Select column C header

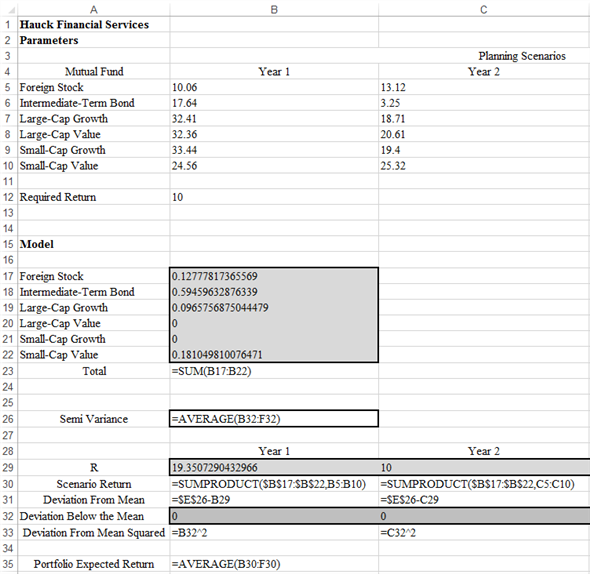[x=484, y=10]
